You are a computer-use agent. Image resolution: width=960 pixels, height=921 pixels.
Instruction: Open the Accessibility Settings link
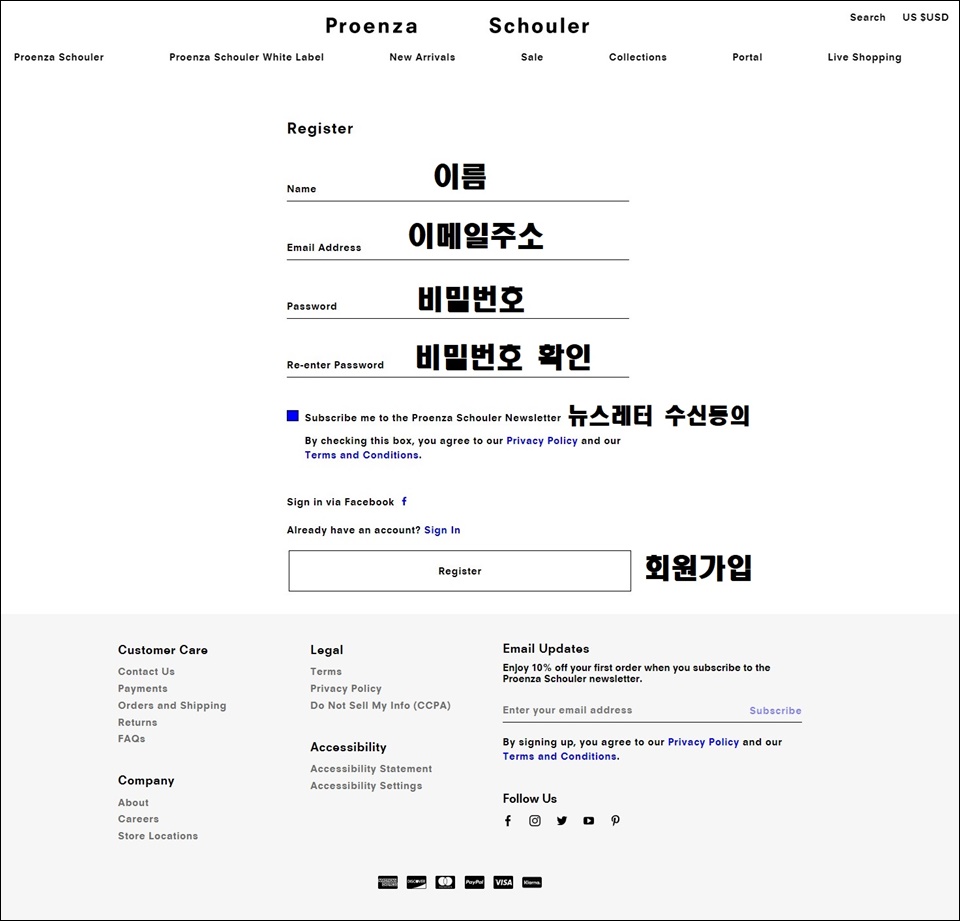point(366,786)
